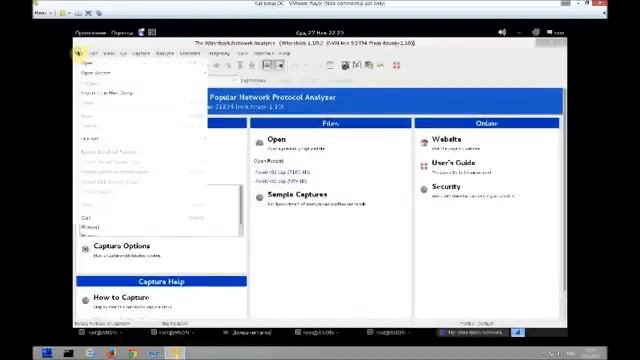Click the Go forward arrow toolbar icon

point(216,65)
